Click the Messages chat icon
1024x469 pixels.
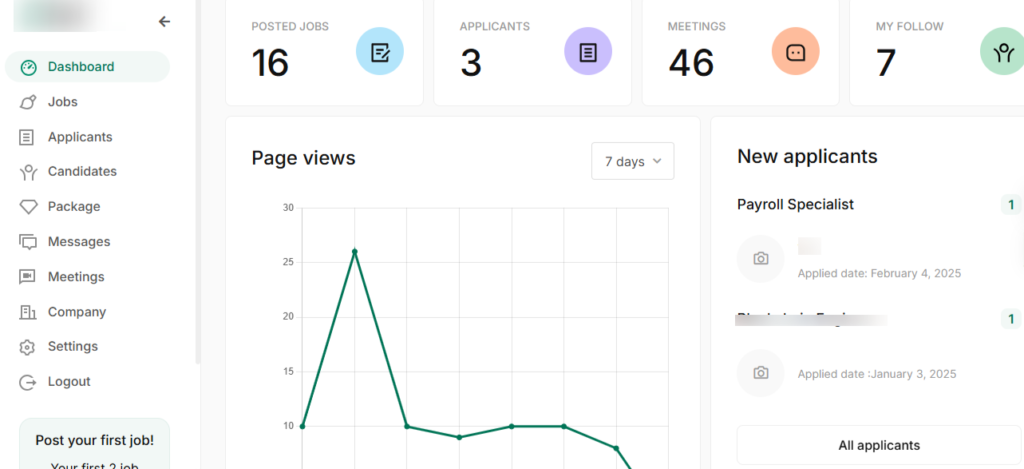(x=28, y=242)
